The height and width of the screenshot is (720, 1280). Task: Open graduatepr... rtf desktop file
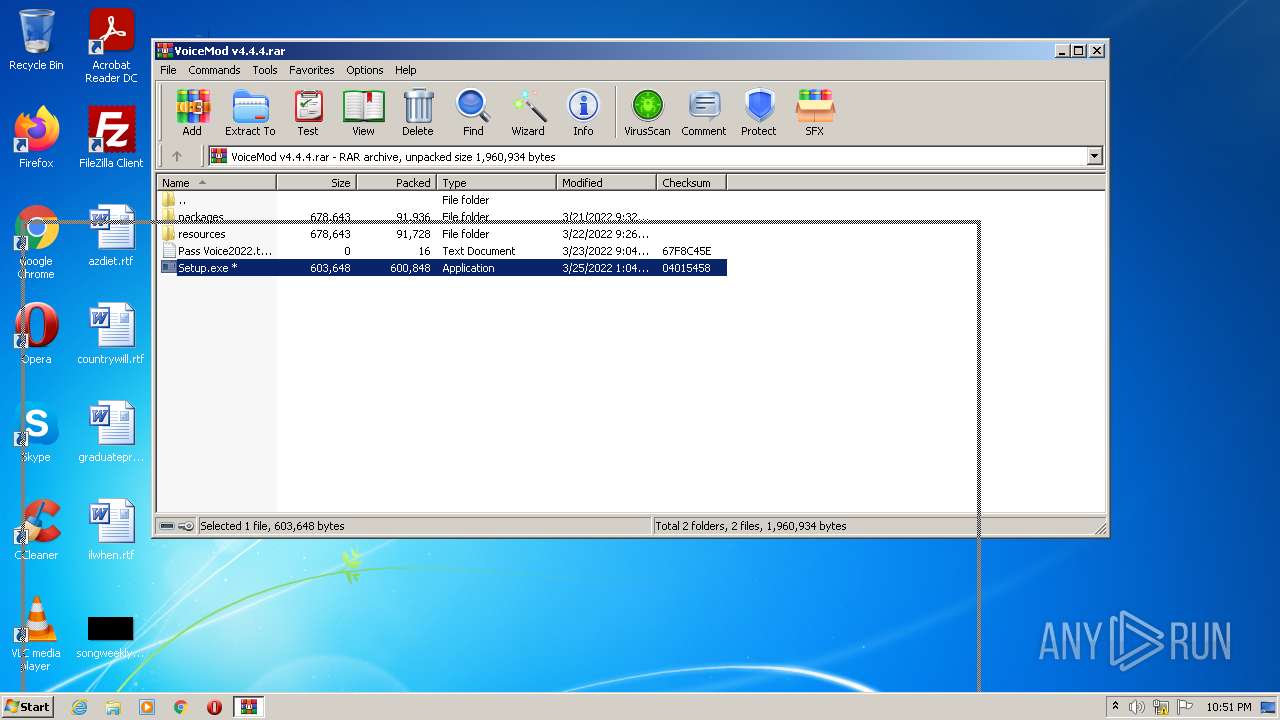(111, 432)
